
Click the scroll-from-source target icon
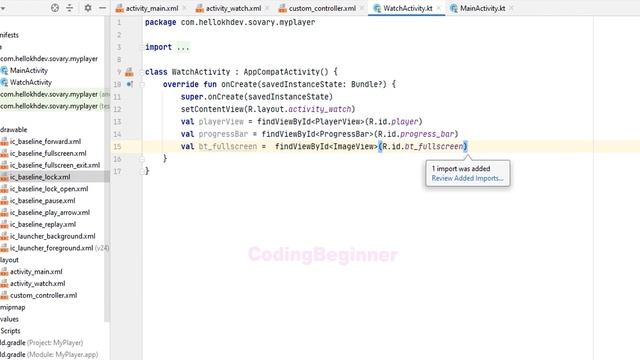pyautogui.click(x=55, y=8)
